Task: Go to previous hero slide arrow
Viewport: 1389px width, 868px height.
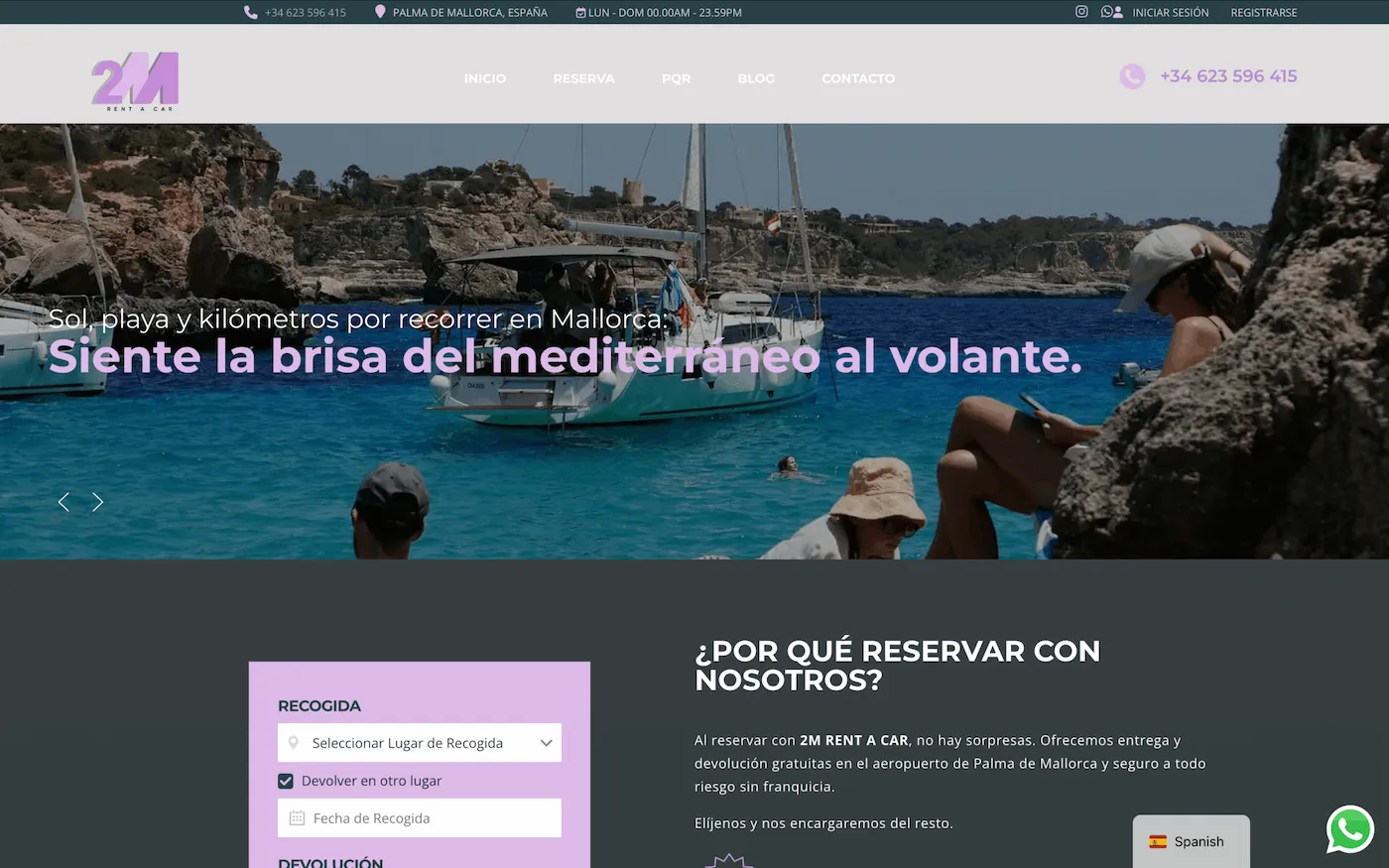Action: (63, 502)
